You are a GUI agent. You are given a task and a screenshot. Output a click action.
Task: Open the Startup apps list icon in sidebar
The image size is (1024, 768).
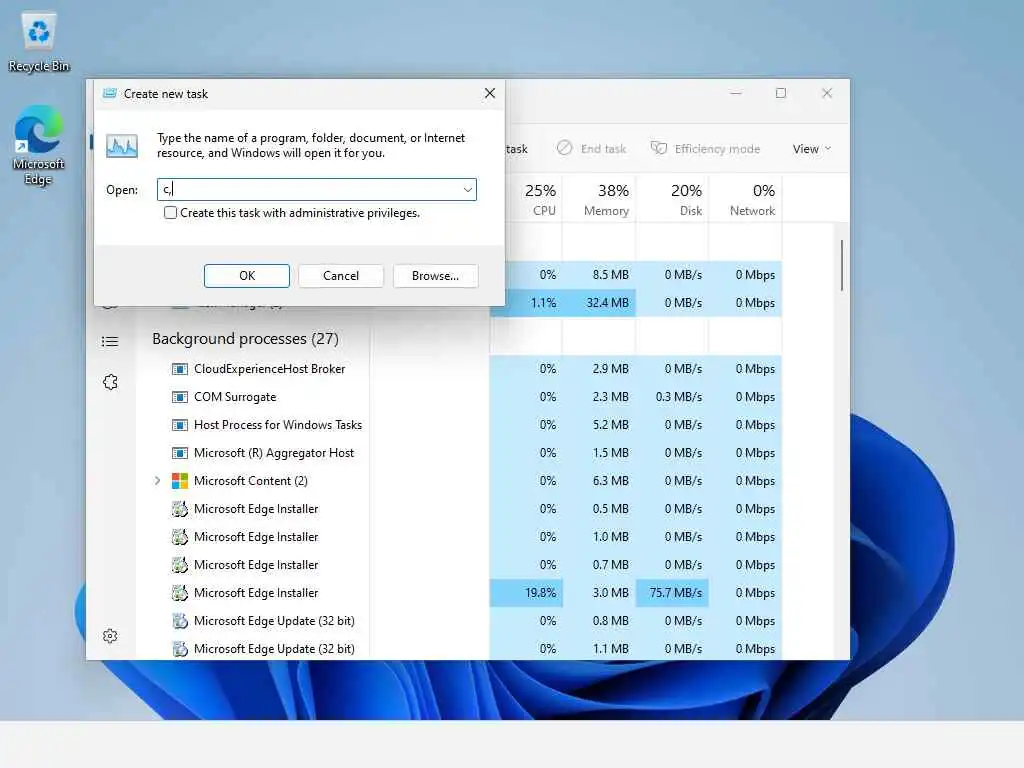pyautogui.click(x=110, y=342)
